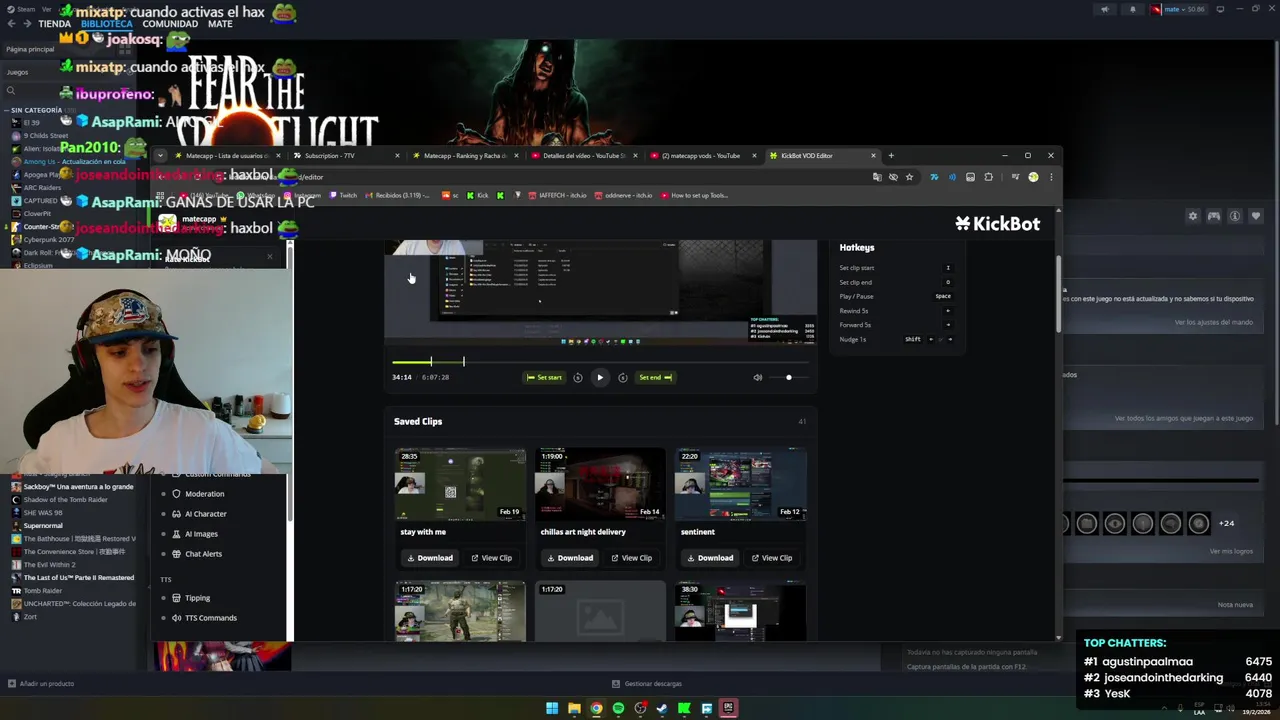Click the Moderation shield icon
1280x720 pixels.
click(177, 494)
